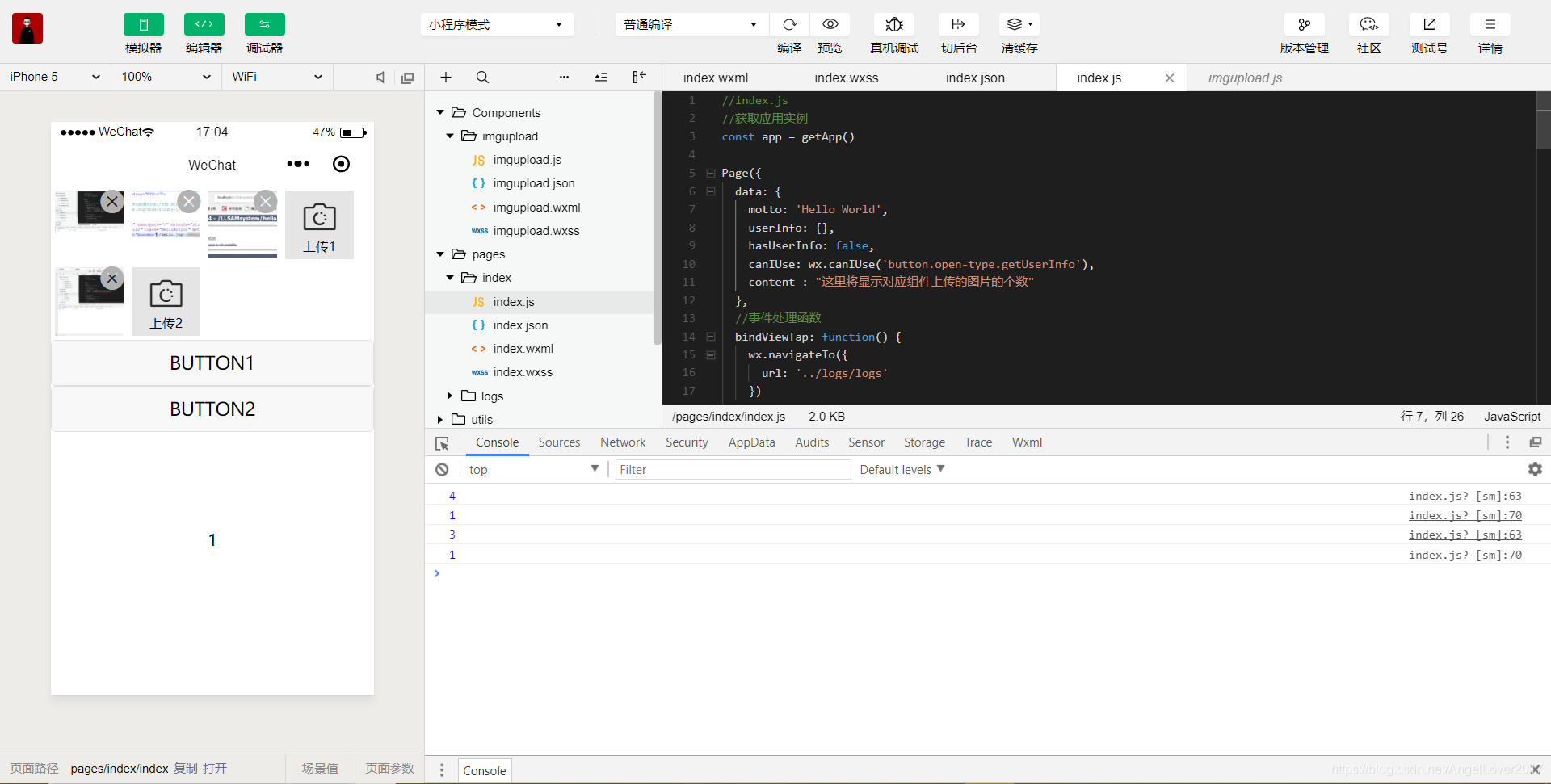Screen dimensions: 1551x784
Task: Click the console Filter field
Action: 733,469
